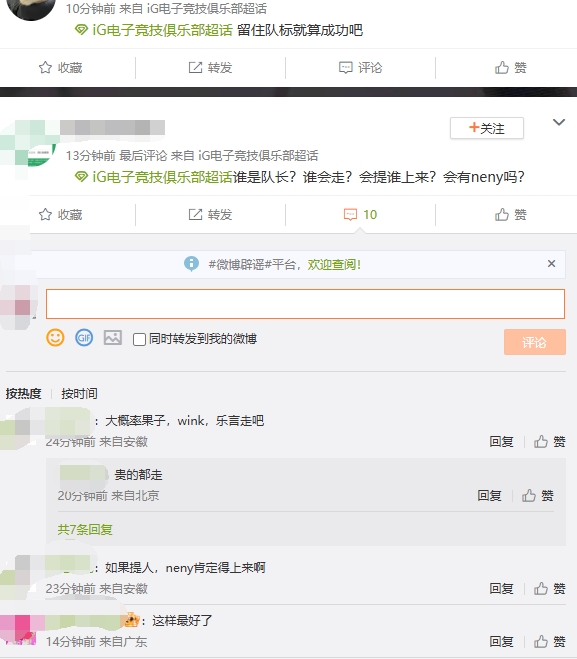Open source link in 13分钟前 最后评论 line
Image resolution: width=577 pixels, height=659 pixels.
pos(258,156)
